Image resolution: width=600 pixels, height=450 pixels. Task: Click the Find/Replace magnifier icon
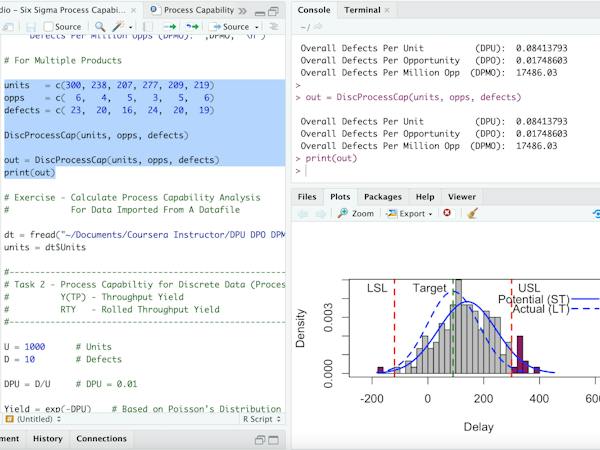pyautogui.click(x=100, y=26)
